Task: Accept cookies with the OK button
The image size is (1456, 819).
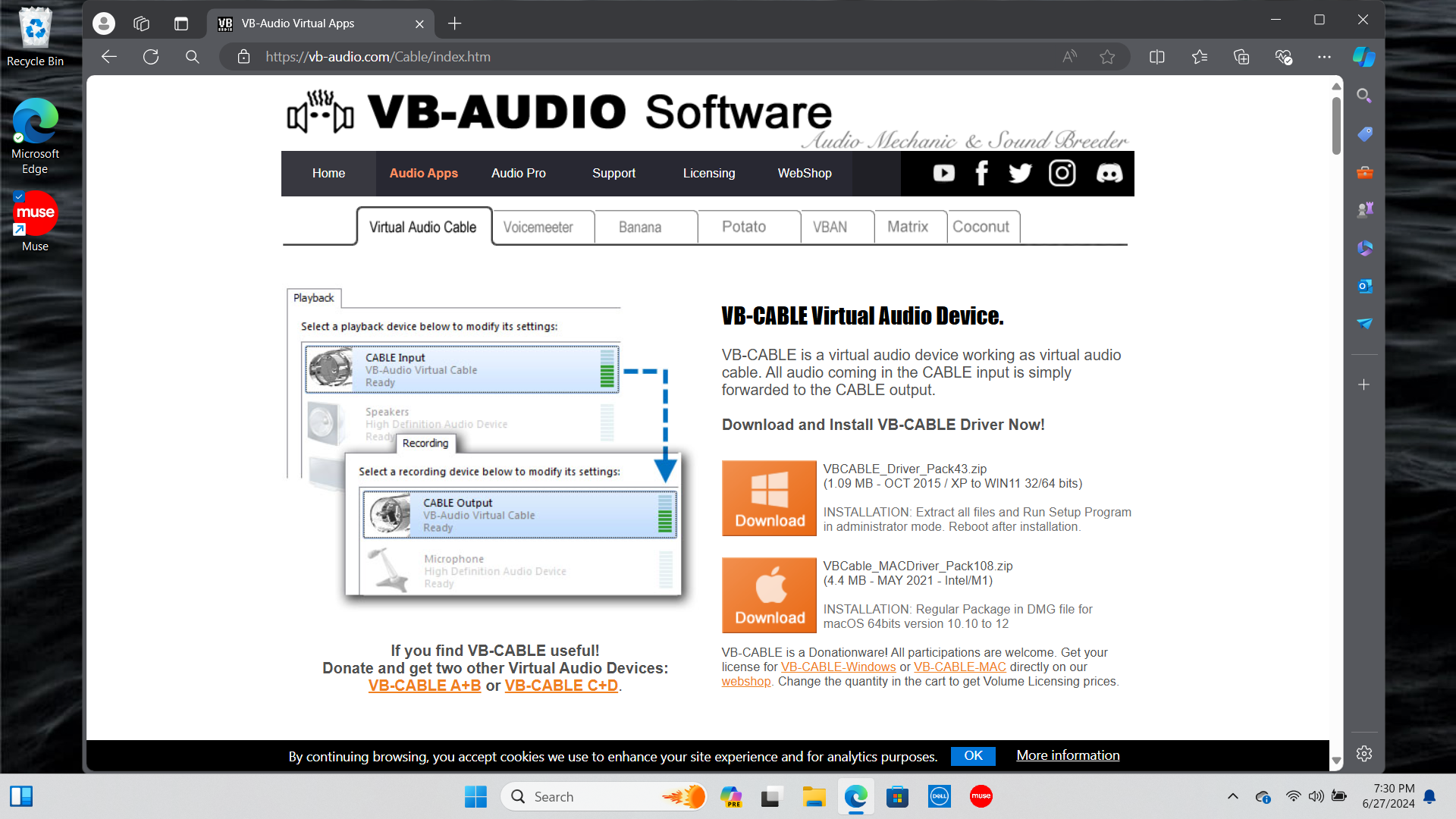Action: [973, 756]
